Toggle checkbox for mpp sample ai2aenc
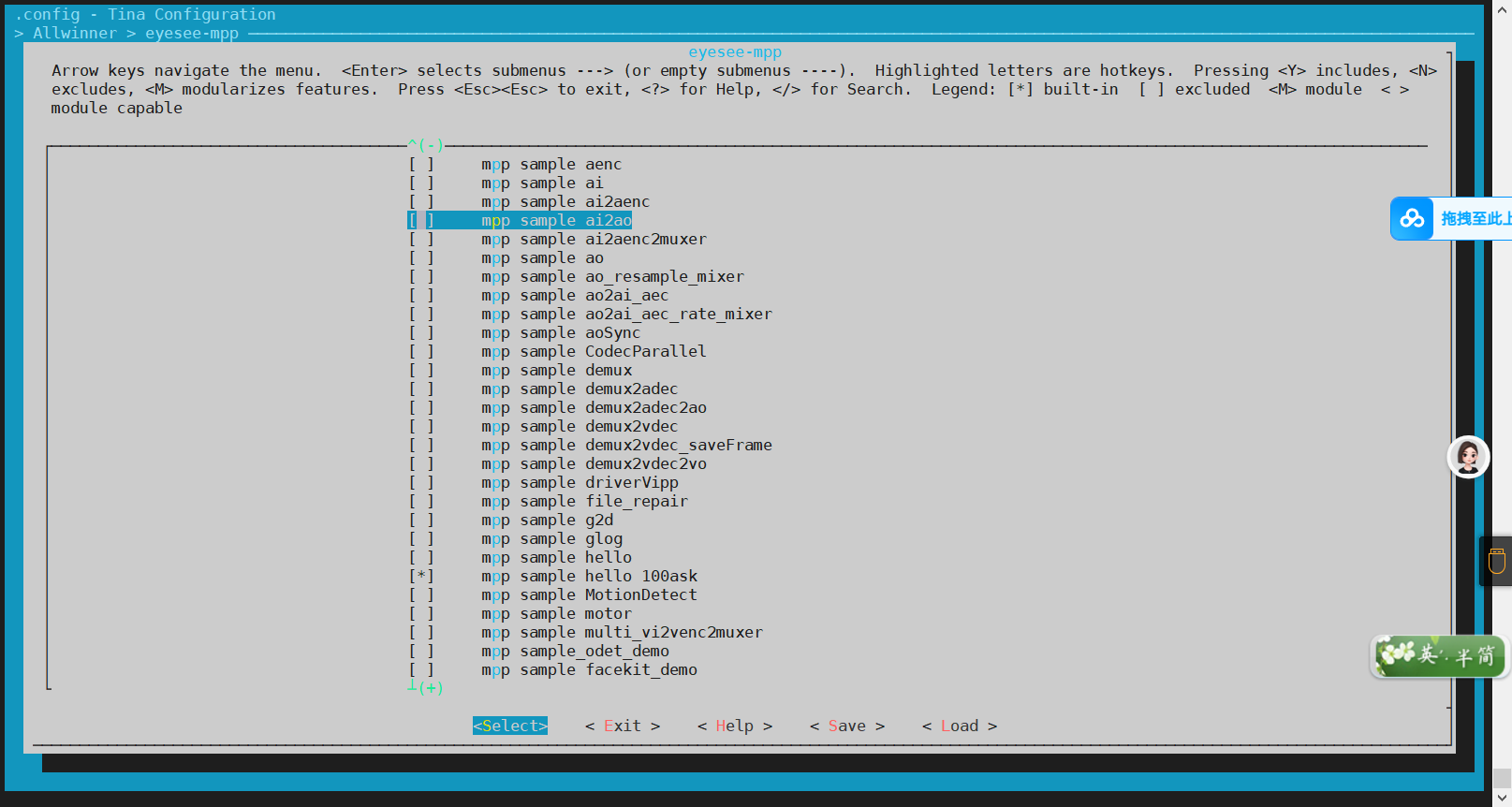 421,202
